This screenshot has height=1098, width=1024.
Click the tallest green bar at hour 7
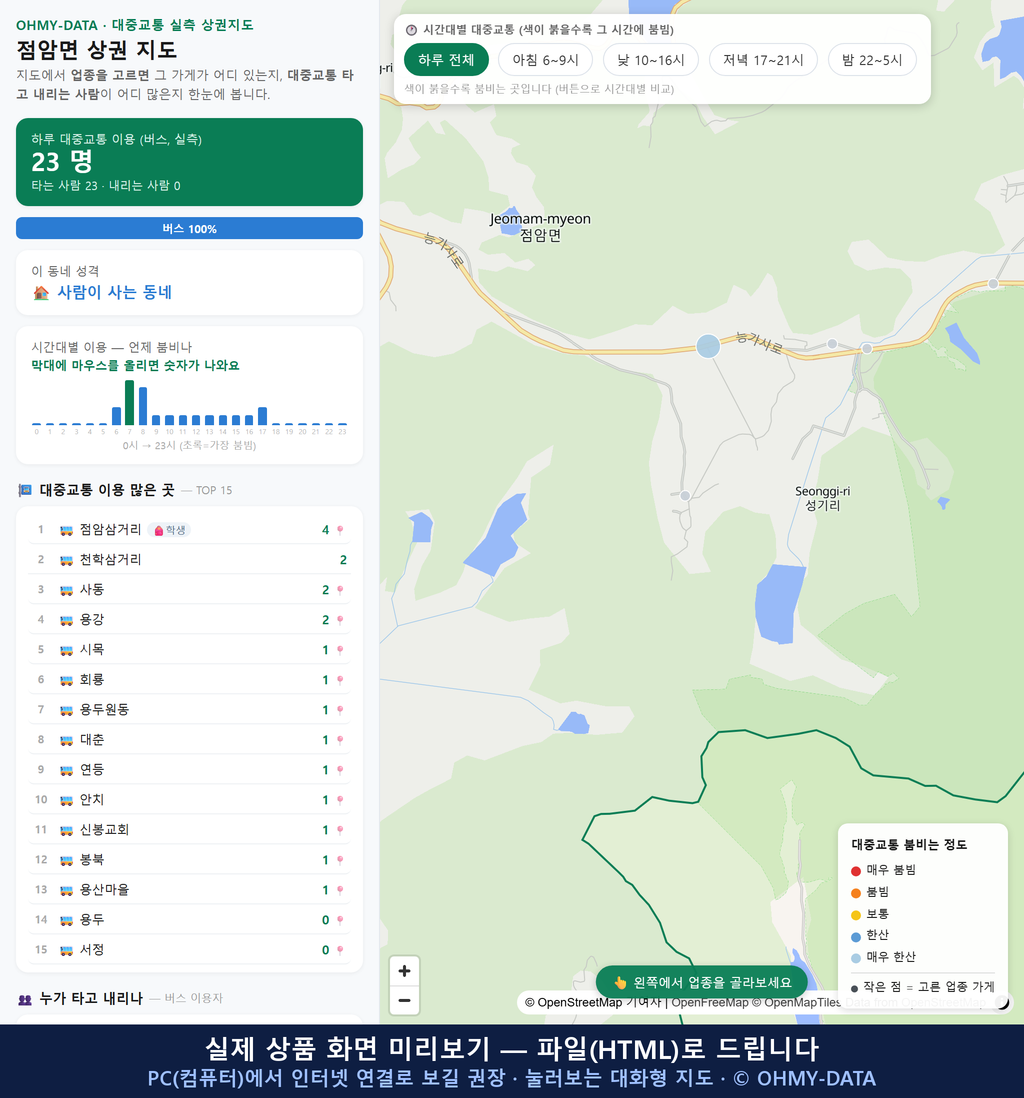130,403
